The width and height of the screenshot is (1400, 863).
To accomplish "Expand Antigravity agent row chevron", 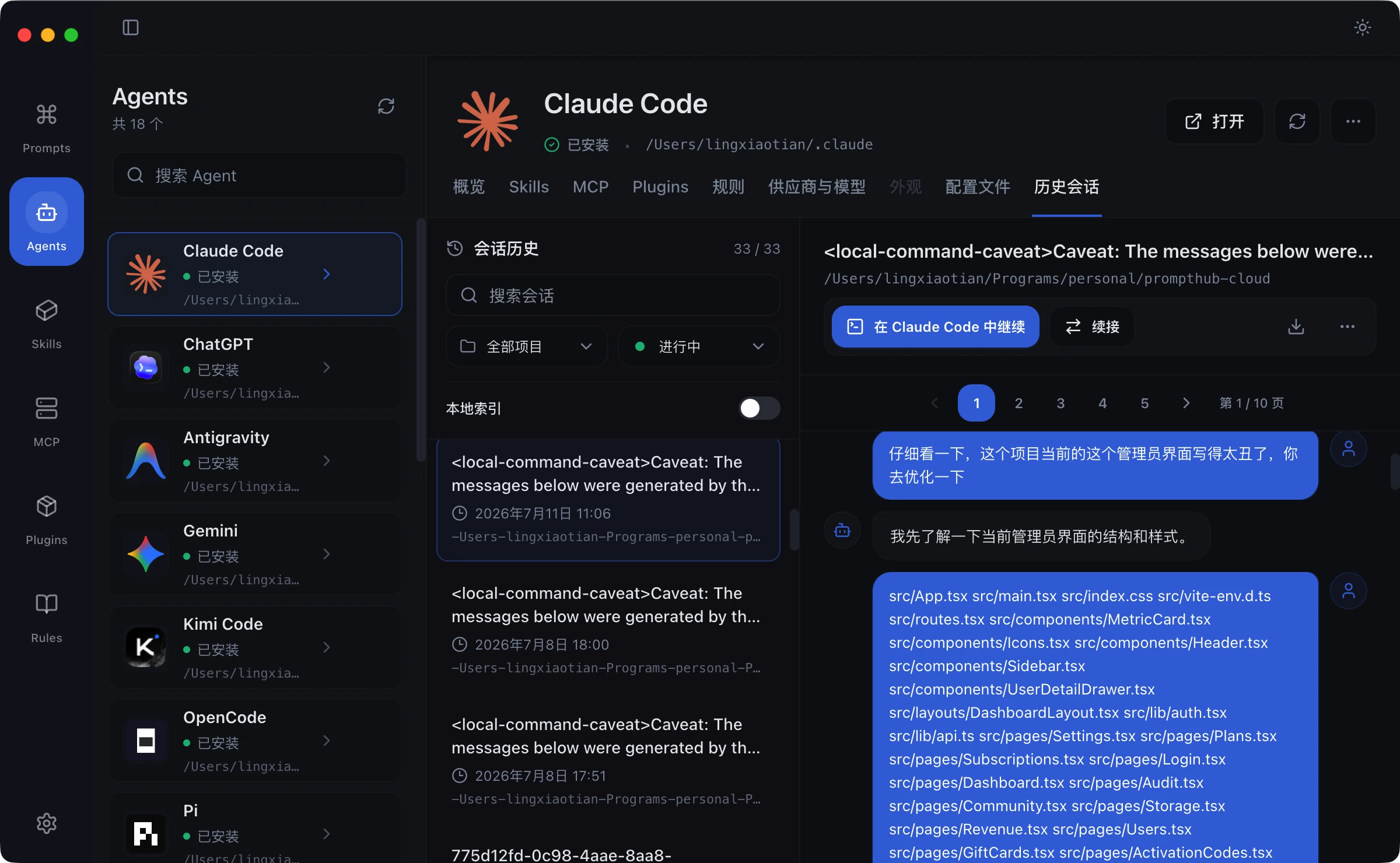I will pyautogui.click(x=327, y=461).
